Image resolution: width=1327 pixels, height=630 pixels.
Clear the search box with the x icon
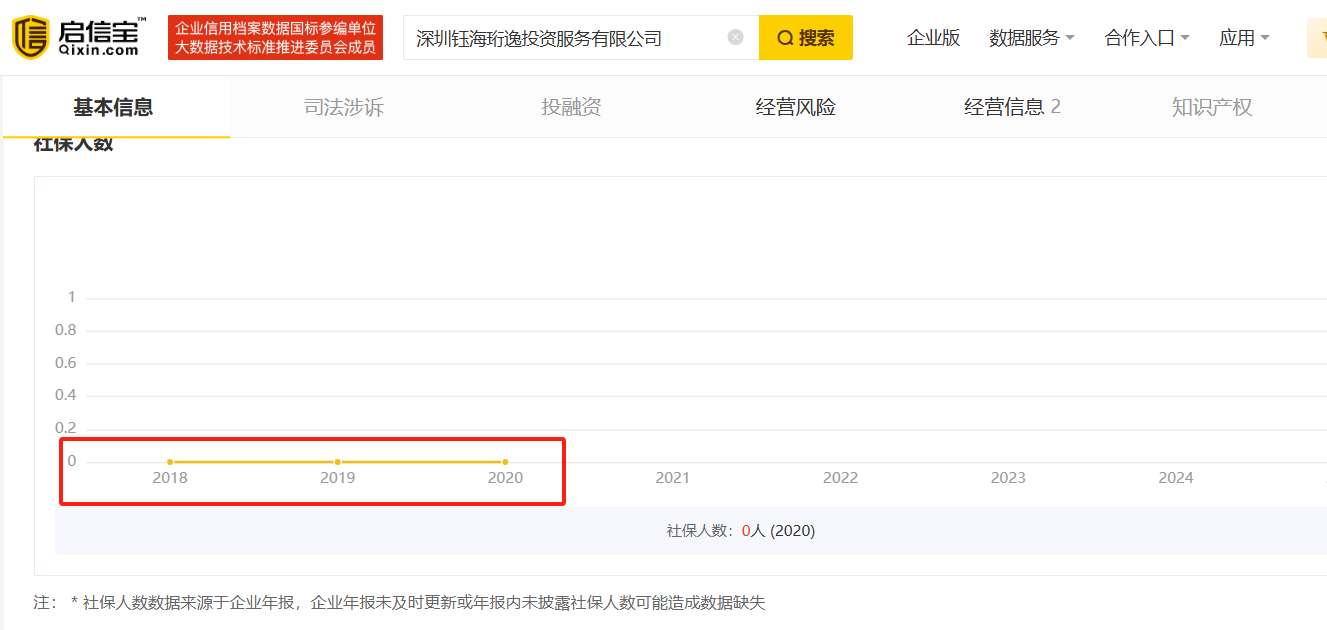[736, 38]
